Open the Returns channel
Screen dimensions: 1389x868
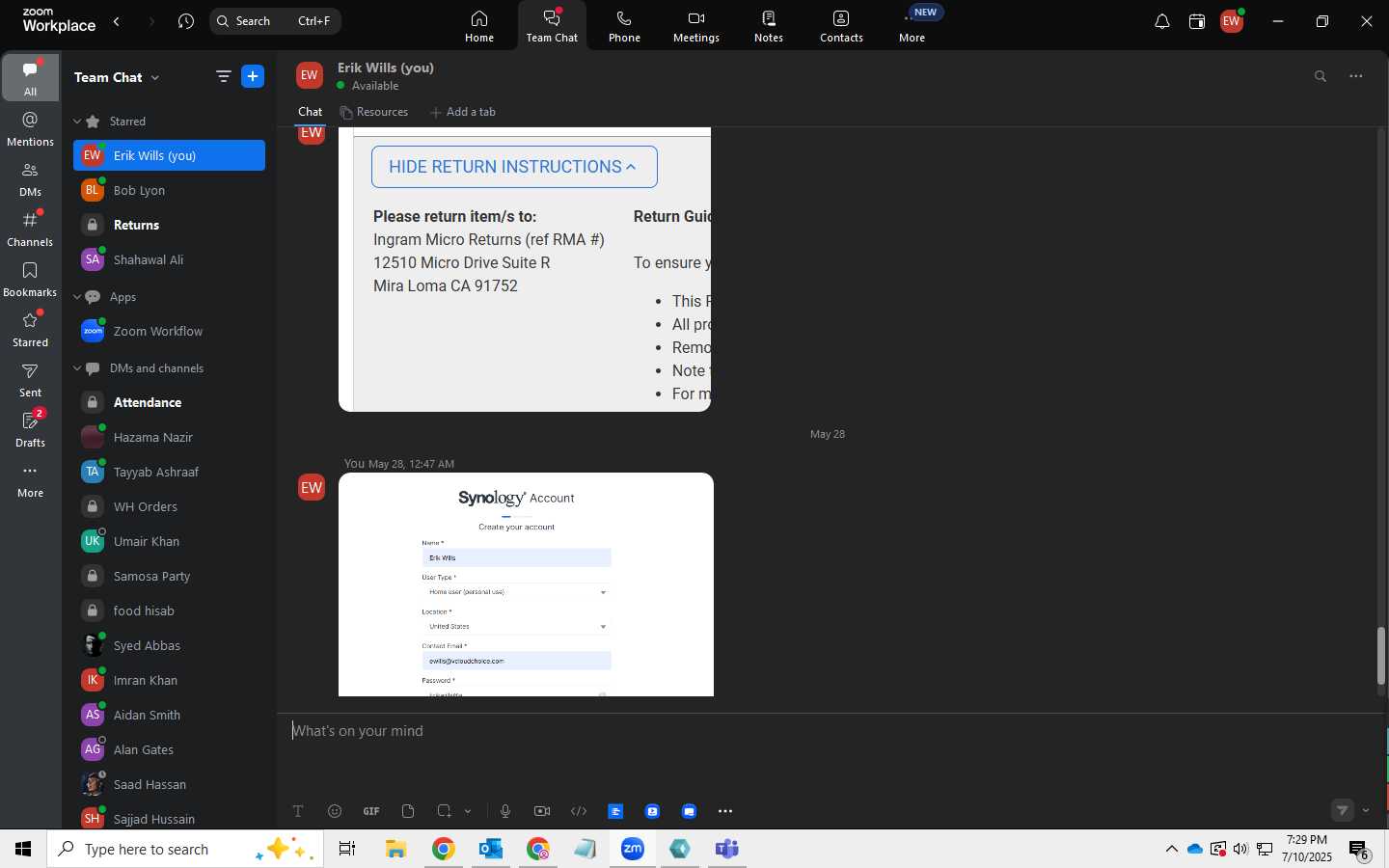tap(169, 225)
